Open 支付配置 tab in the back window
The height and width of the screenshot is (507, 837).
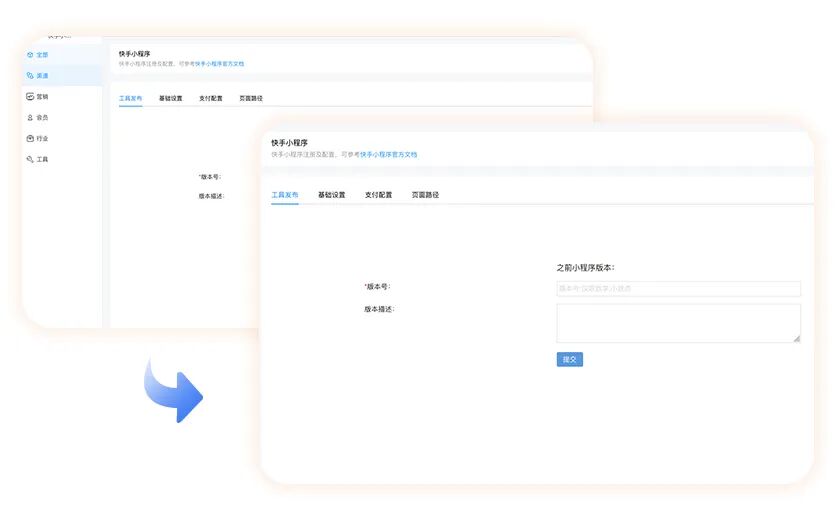(211, 98)
